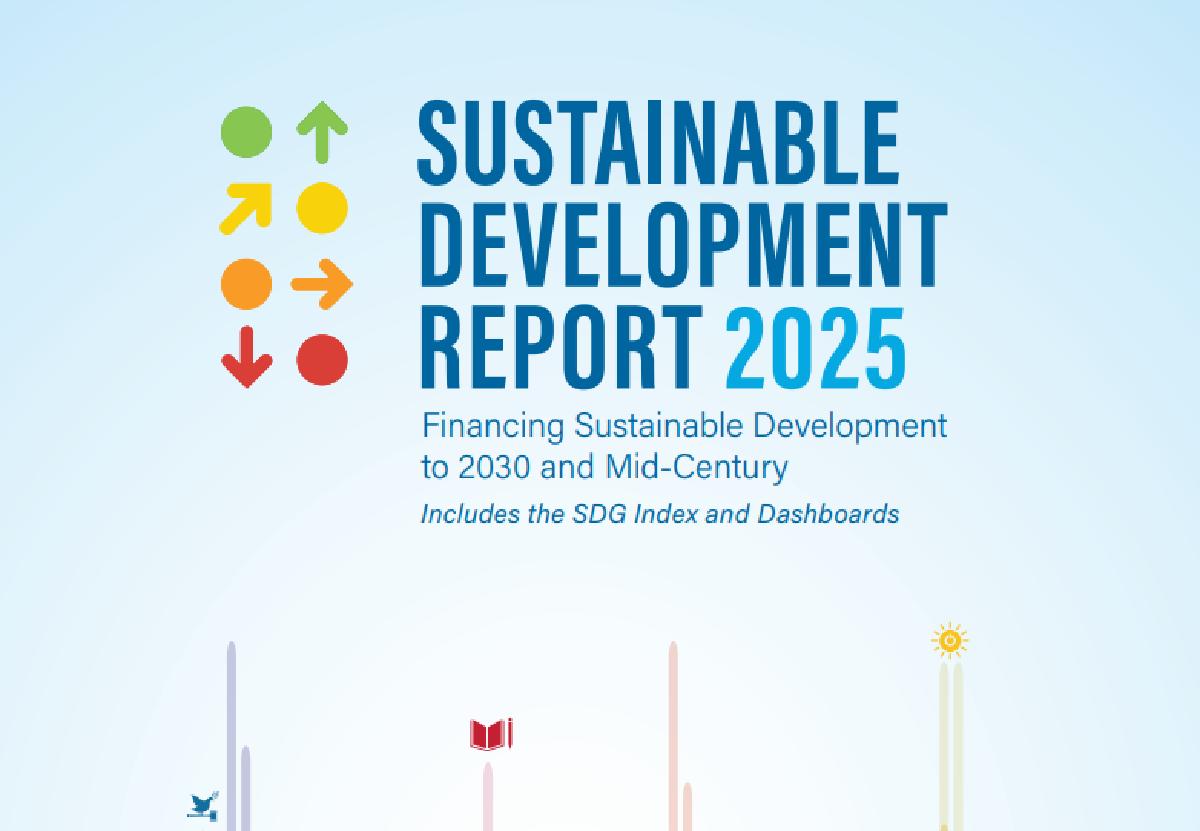Select the orange circle icon
The image size is (1200, 831).
click(x=246, y=284)
